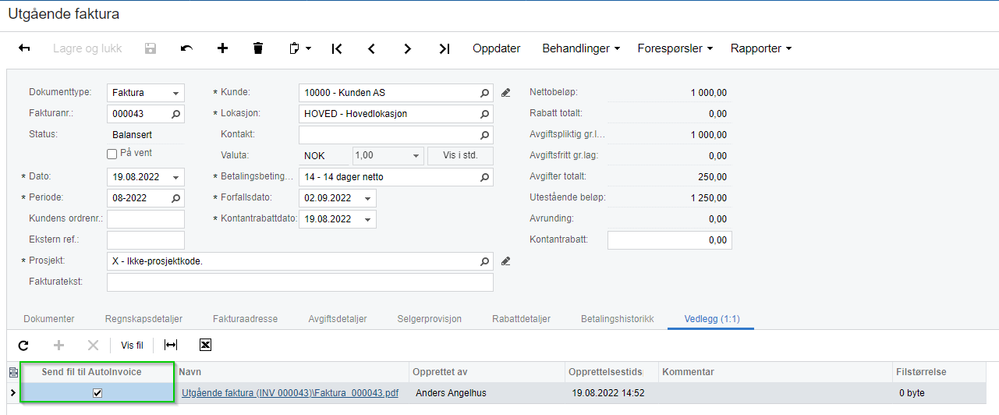Click pencil edit icon beside Prosjekt
The width and height of the screenshot is (999, 415).
(x=506, y=261)
